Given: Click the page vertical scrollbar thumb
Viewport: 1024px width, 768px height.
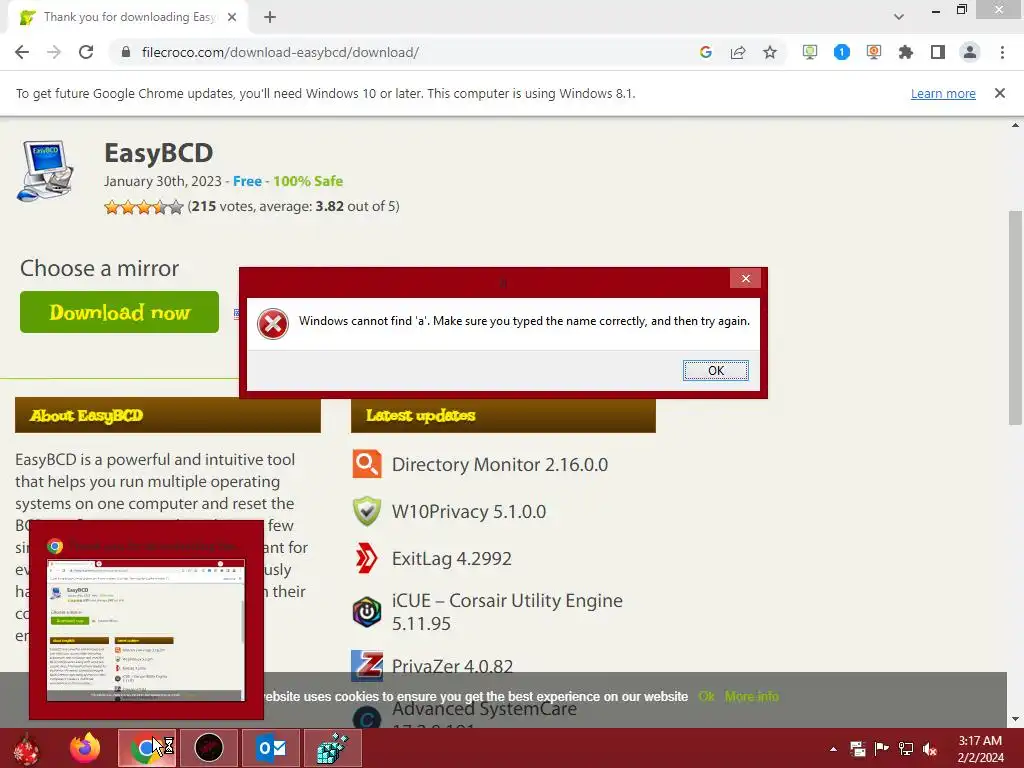Looking at the screenshot, I should pyautogui.click(x=1015, y=317).
